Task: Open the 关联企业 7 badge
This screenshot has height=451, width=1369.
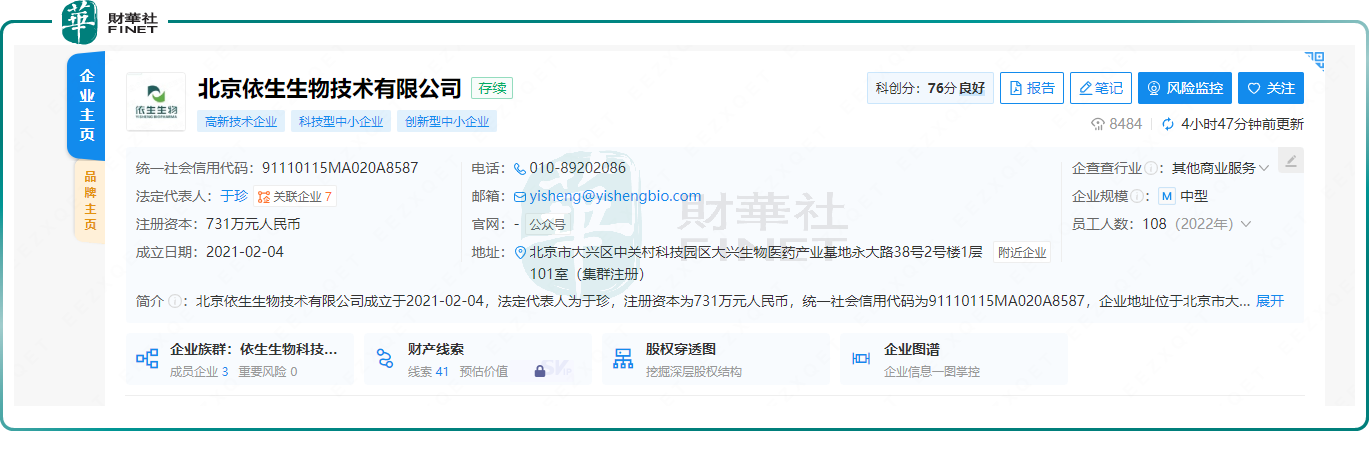Action: pyautogui.click(x=295, y=196)
